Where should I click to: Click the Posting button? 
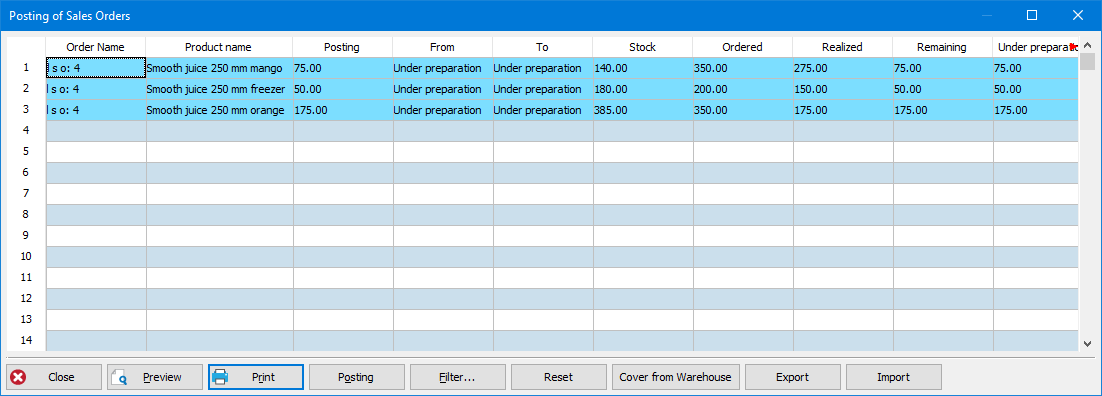356,377
